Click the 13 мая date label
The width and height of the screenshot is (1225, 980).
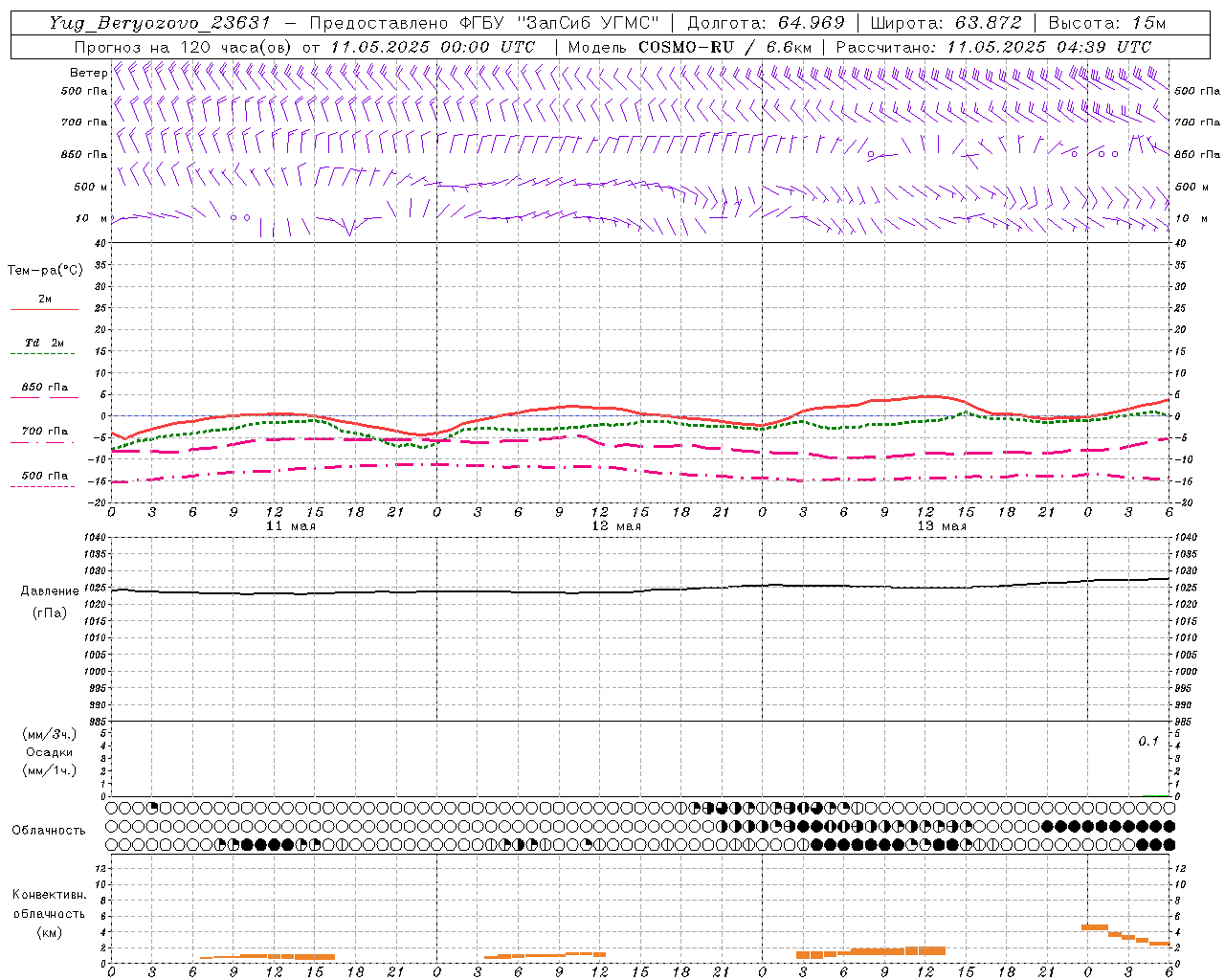[941, 526]
